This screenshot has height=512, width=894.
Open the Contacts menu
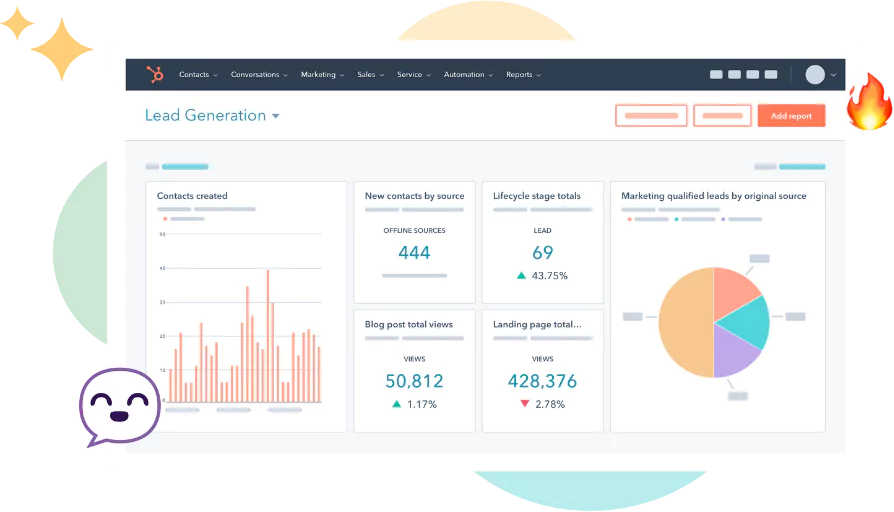click(x=198, y=75)
